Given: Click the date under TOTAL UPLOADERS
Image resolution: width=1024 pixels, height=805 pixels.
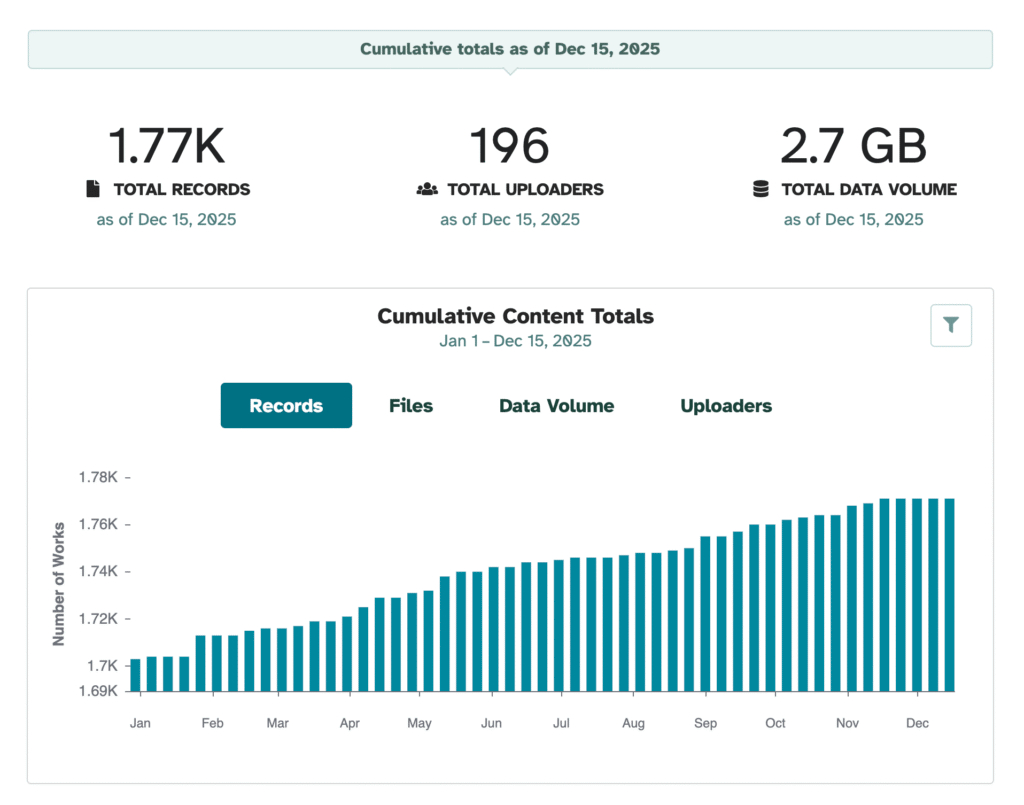Looking at the screenshot, I should coord(510,219).
